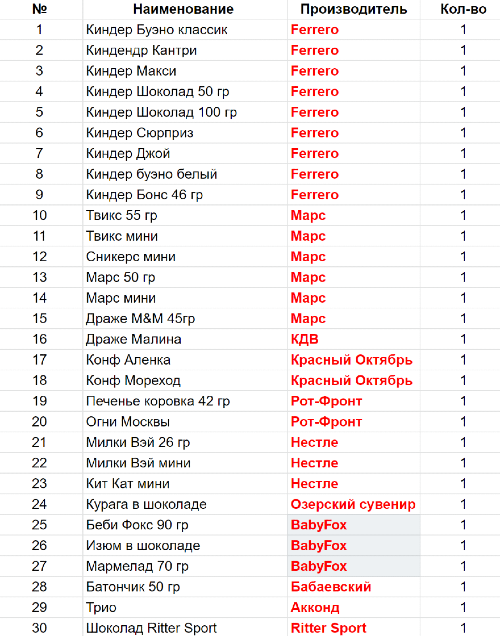Select the Бабаевский manufacturer cell

(x=354, y=587)
